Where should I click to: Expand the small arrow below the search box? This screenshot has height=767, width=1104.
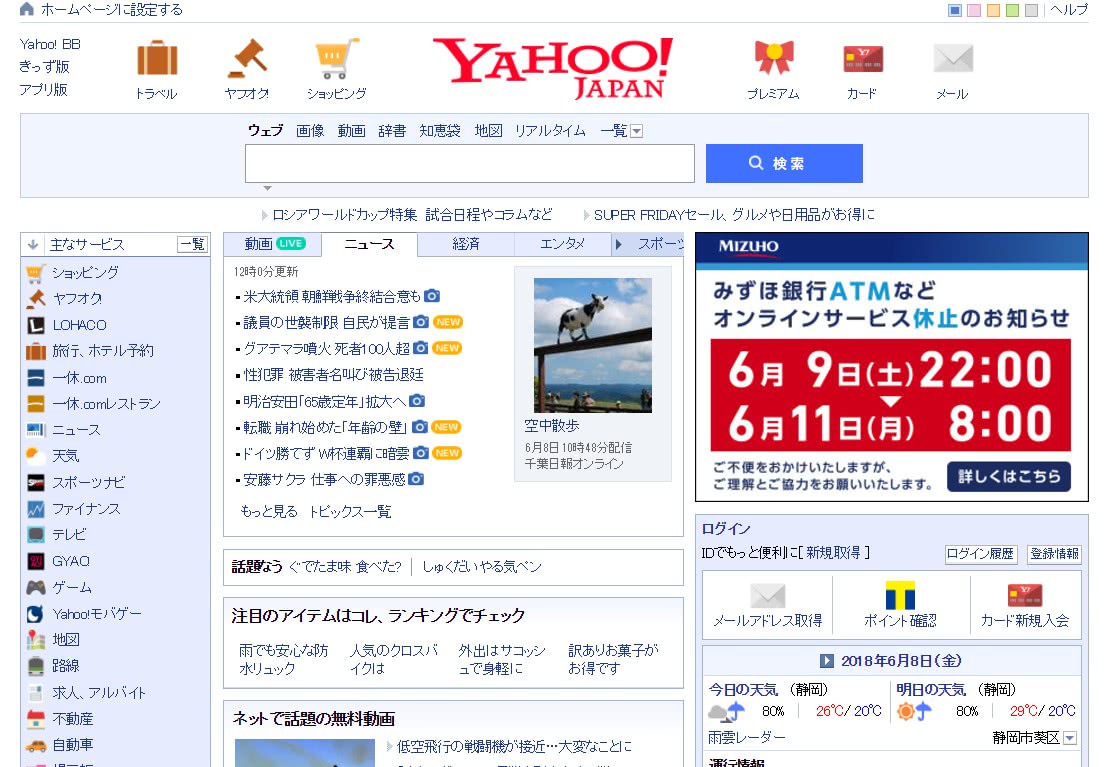267,187
